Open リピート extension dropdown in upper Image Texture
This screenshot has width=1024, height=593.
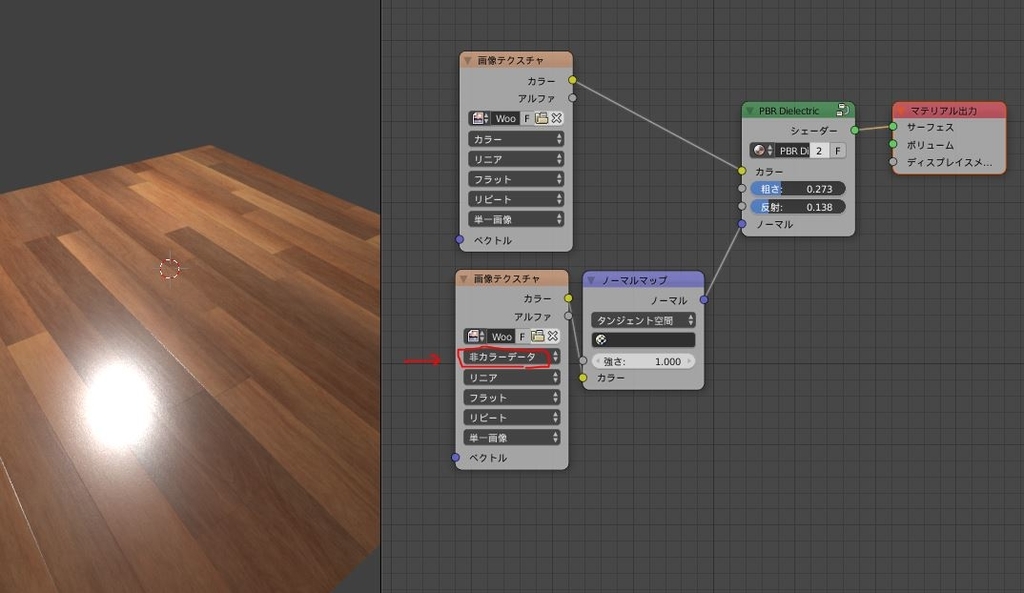pyautogui.click(x=516, y=199)
